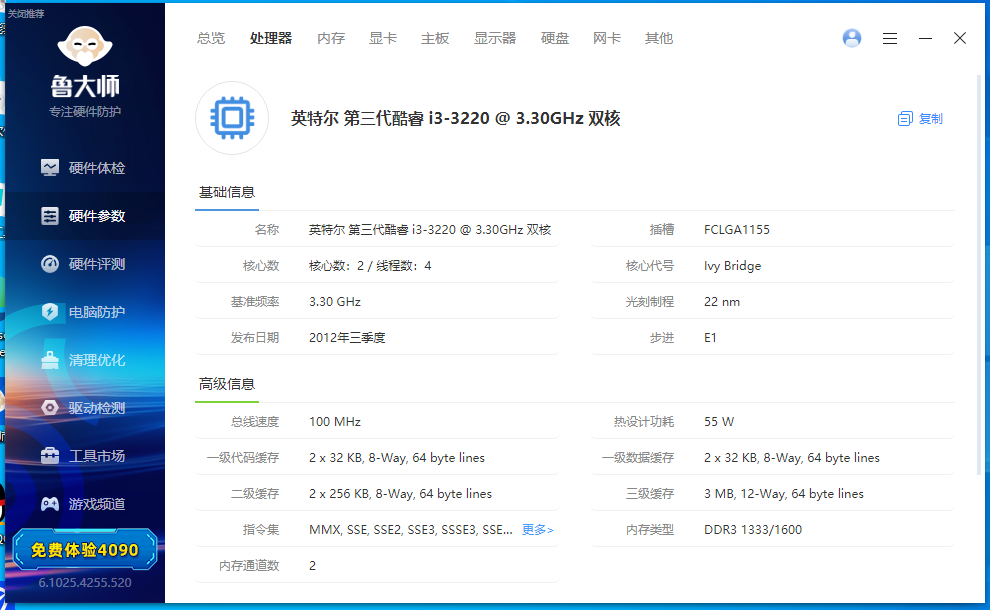The image size is (990, 610).
Task: Click the copy icon beside 复制
Action: click(905, 119)
